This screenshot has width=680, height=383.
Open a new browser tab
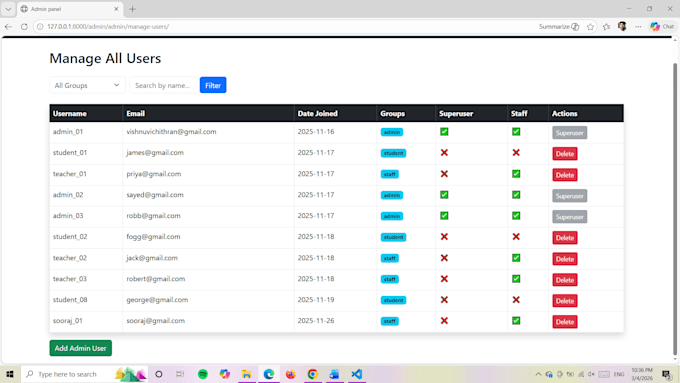(x=133, y=9)
